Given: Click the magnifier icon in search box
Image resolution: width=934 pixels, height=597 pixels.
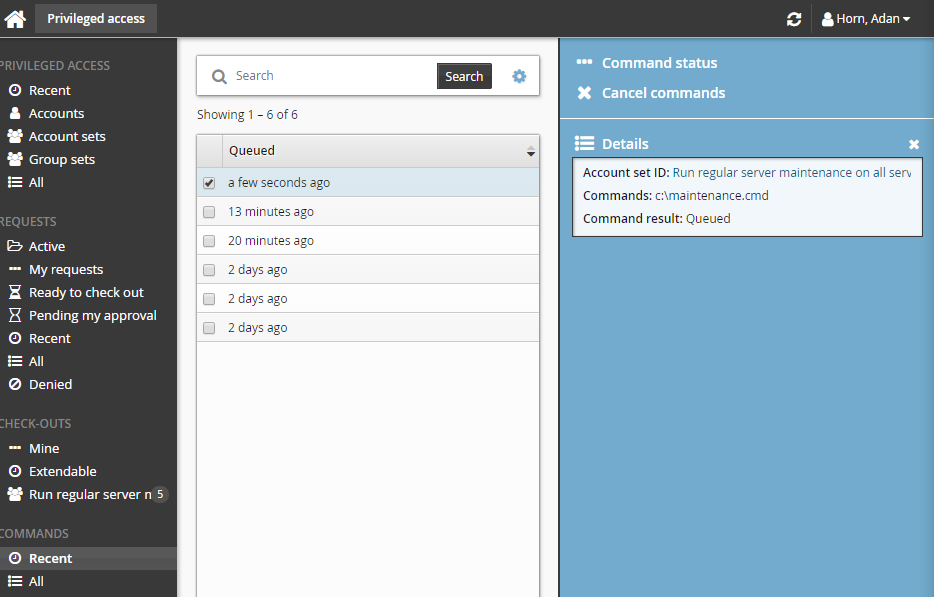Looking at the screenshot, I should click(219, 76).
